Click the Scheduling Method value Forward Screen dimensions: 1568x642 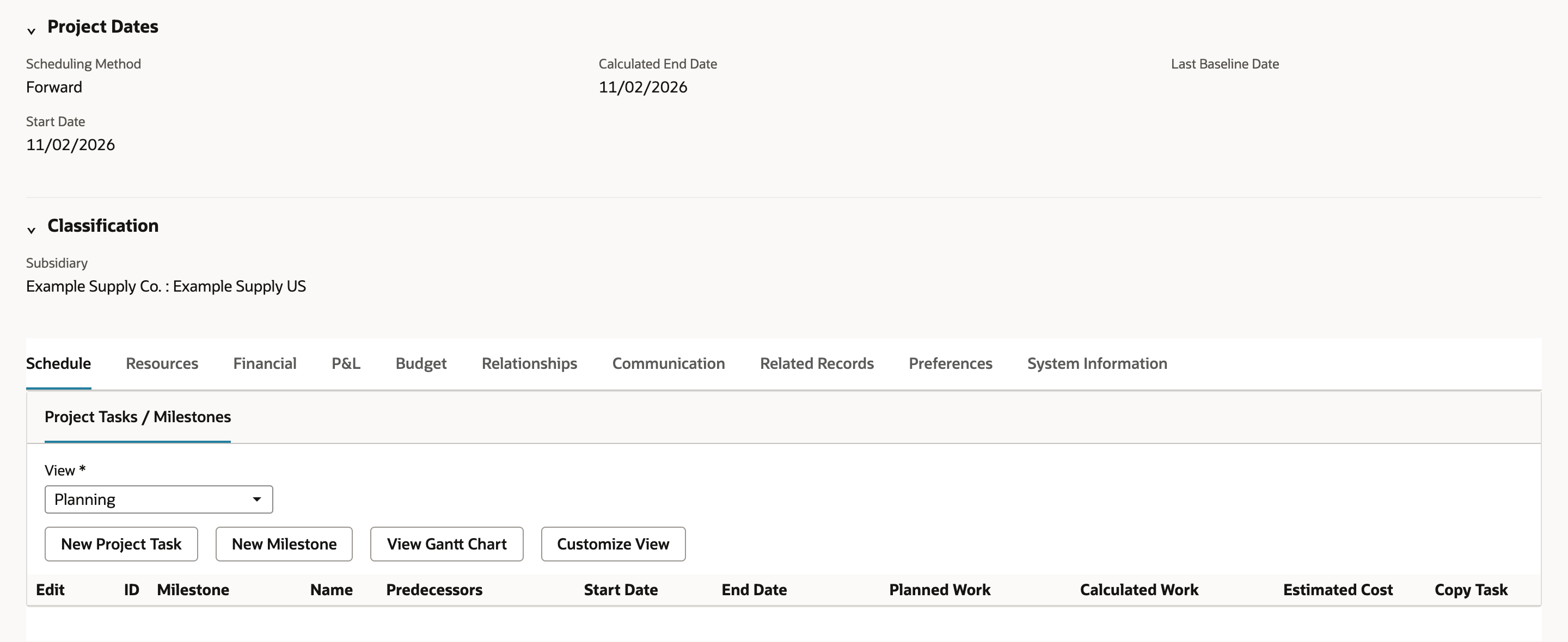(x=54, y=87)
